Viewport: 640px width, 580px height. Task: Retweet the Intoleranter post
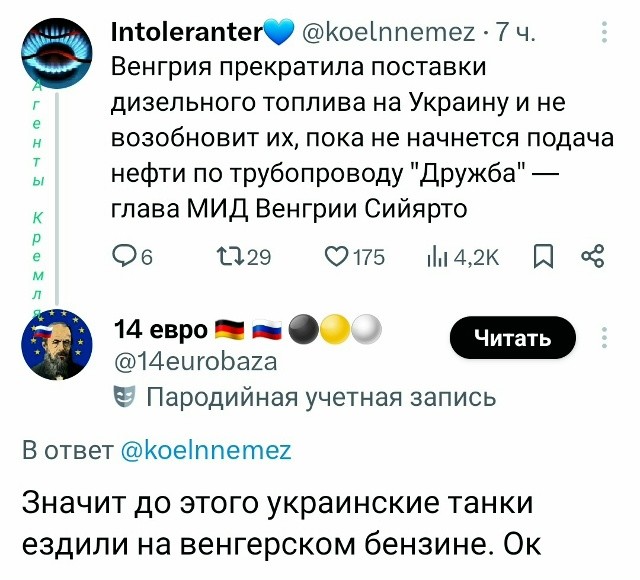[x=232, y=256]
